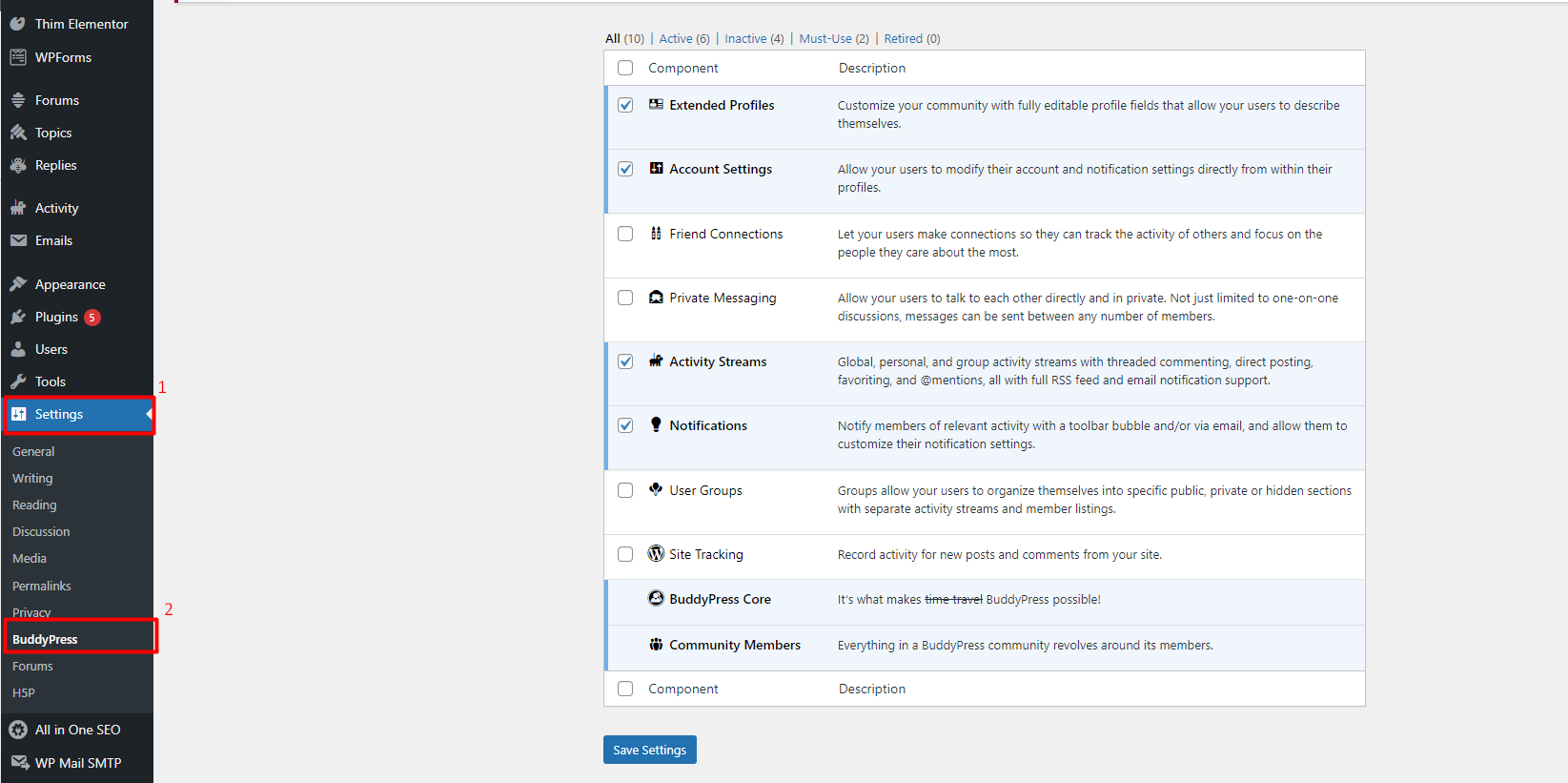Tick the Private Messaging checkbox

pos(625,298)
